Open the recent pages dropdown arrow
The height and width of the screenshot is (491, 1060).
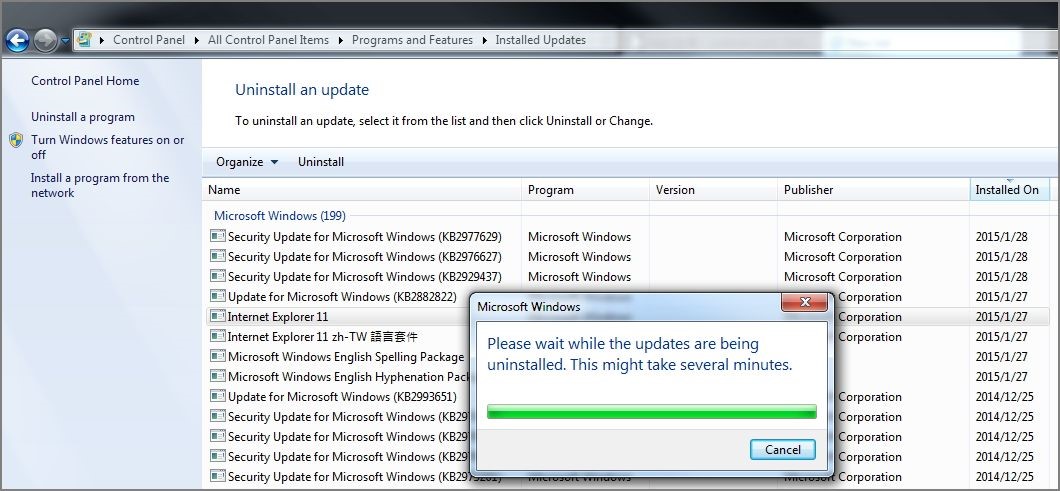(x=65, y=41)
